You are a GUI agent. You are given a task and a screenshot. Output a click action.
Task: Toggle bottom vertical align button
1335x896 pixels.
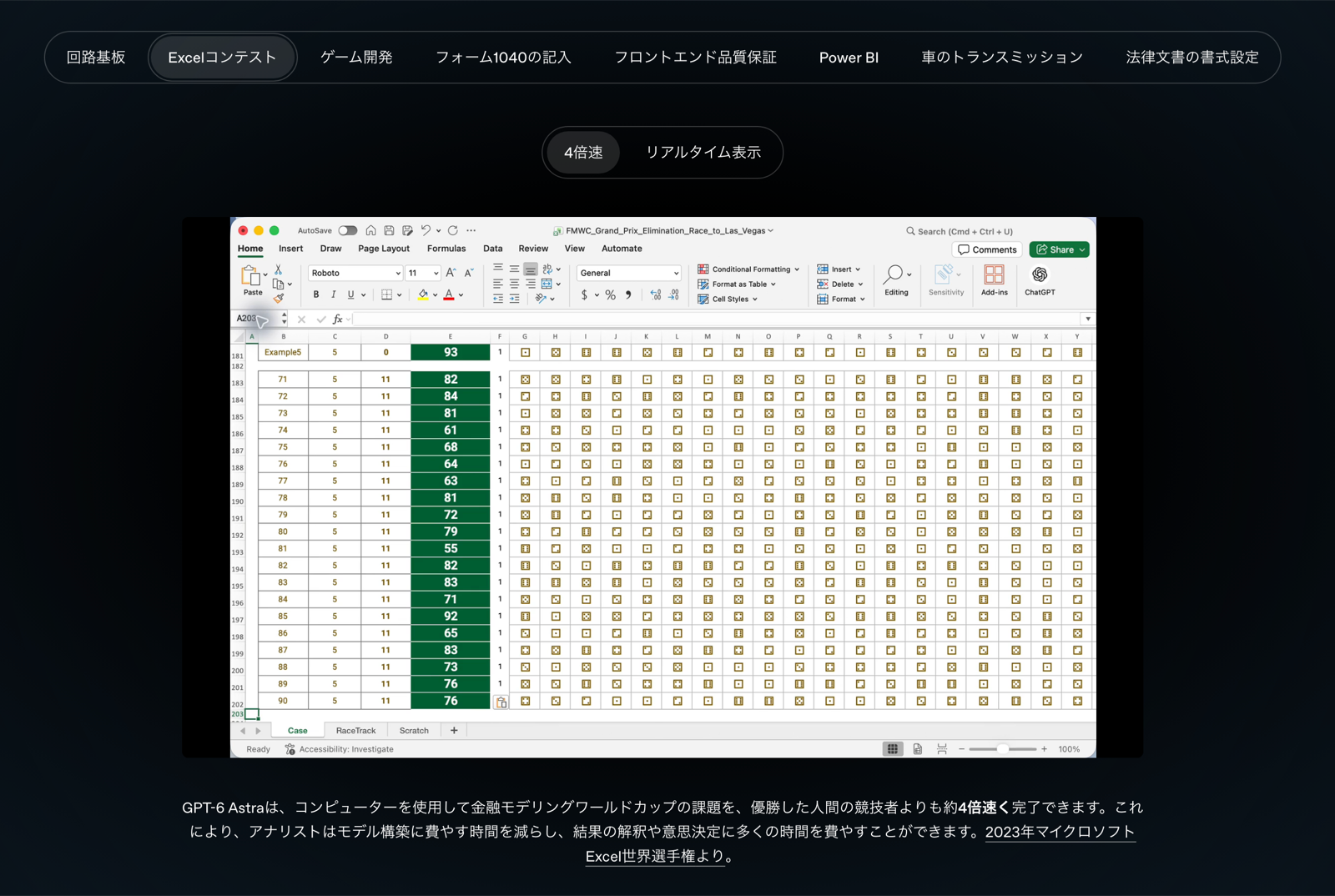pos(531,269)
